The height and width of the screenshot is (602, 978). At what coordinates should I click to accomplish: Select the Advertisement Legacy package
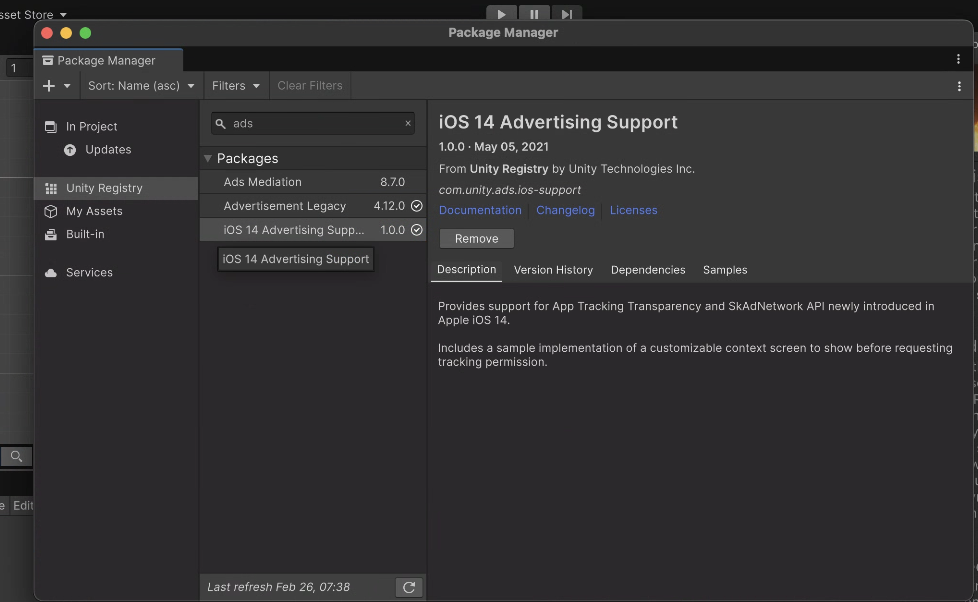point(312,206)
